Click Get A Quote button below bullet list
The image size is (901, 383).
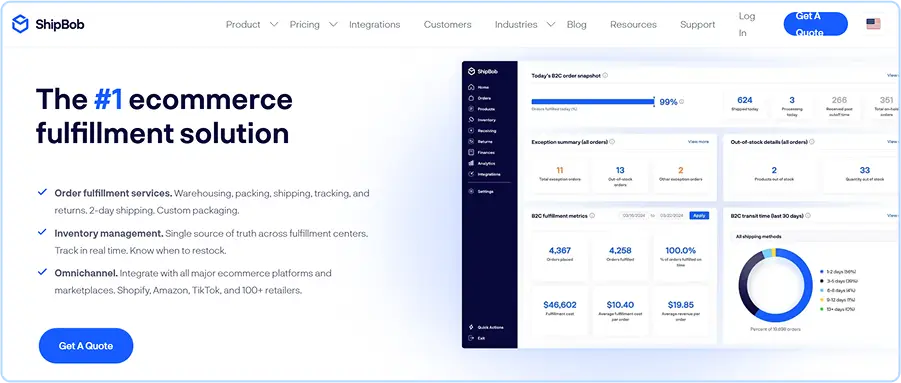click(x=86, y=346)
